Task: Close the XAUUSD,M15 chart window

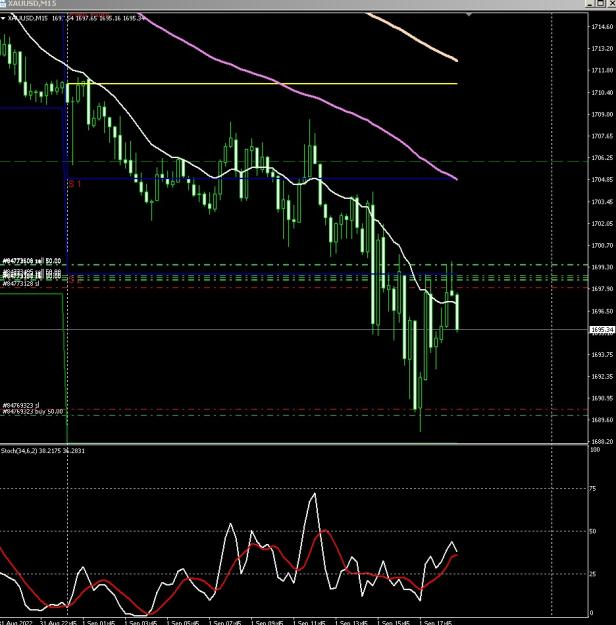Action: [611, 4]
